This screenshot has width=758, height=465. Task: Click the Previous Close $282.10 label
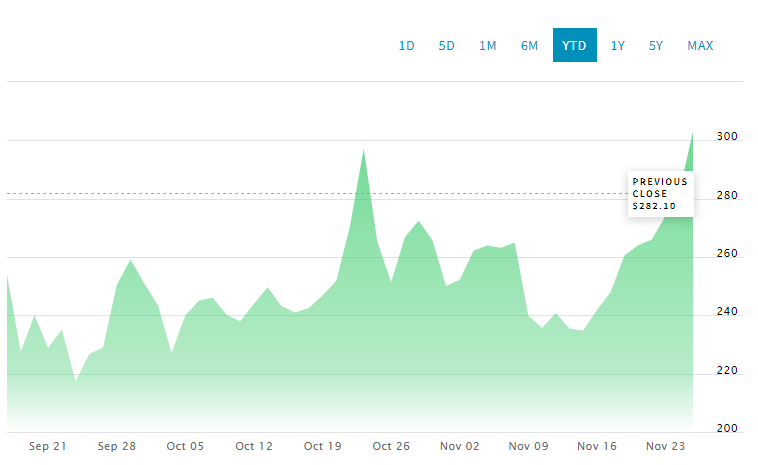(x=660, y=194)
